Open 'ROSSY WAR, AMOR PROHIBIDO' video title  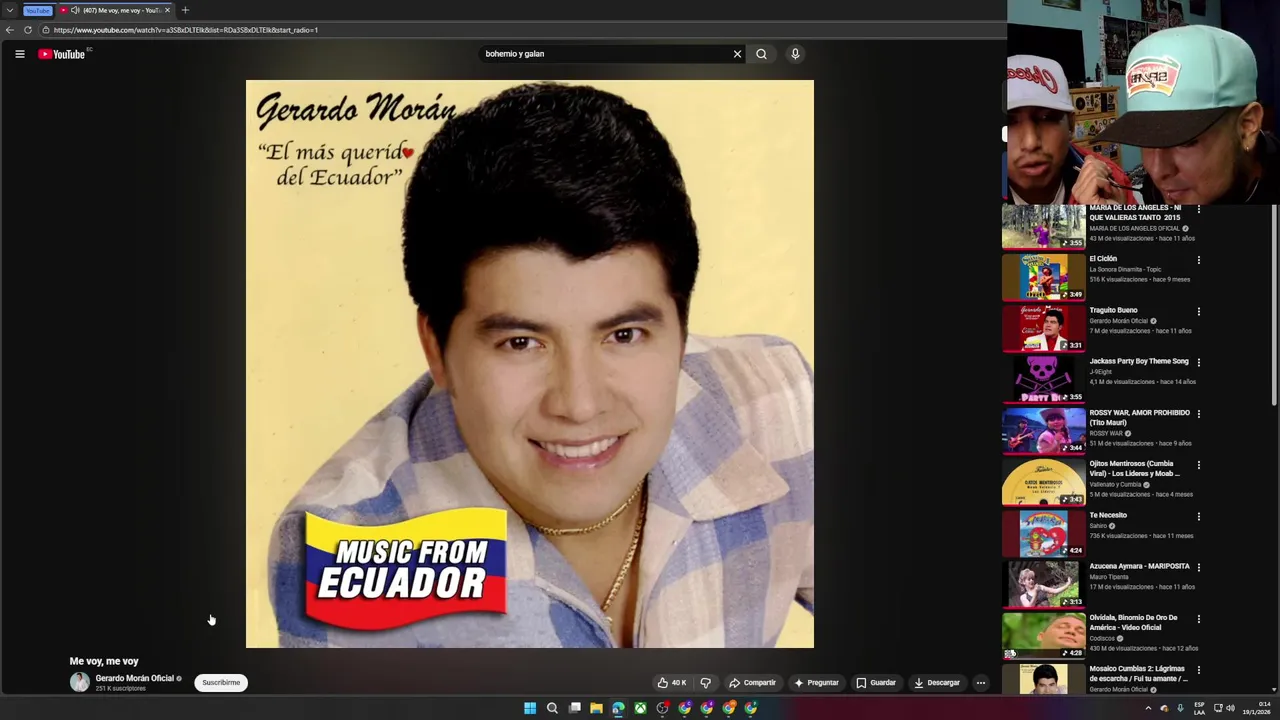(x=1139, y=417)
